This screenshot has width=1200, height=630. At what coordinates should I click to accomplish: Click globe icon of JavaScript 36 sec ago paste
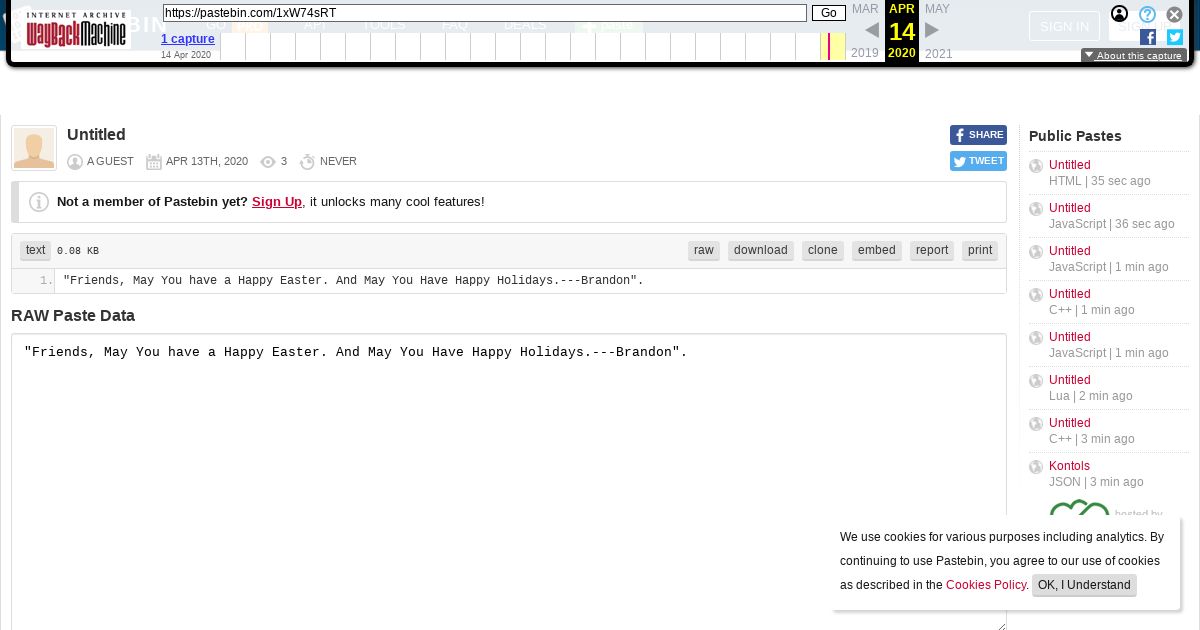point(1036,209)
